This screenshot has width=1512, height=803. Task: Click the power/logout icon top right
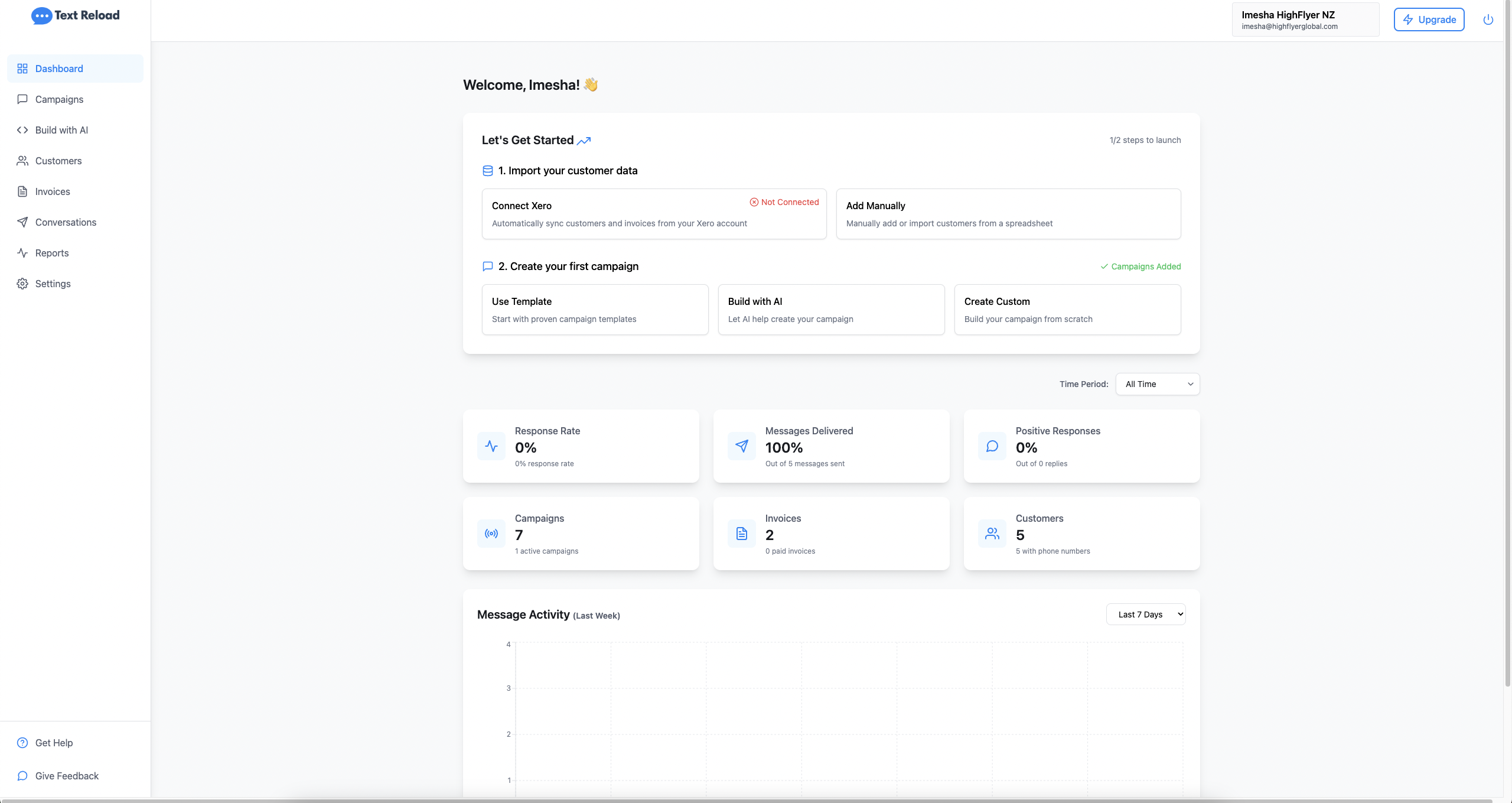coord(1488,19)
